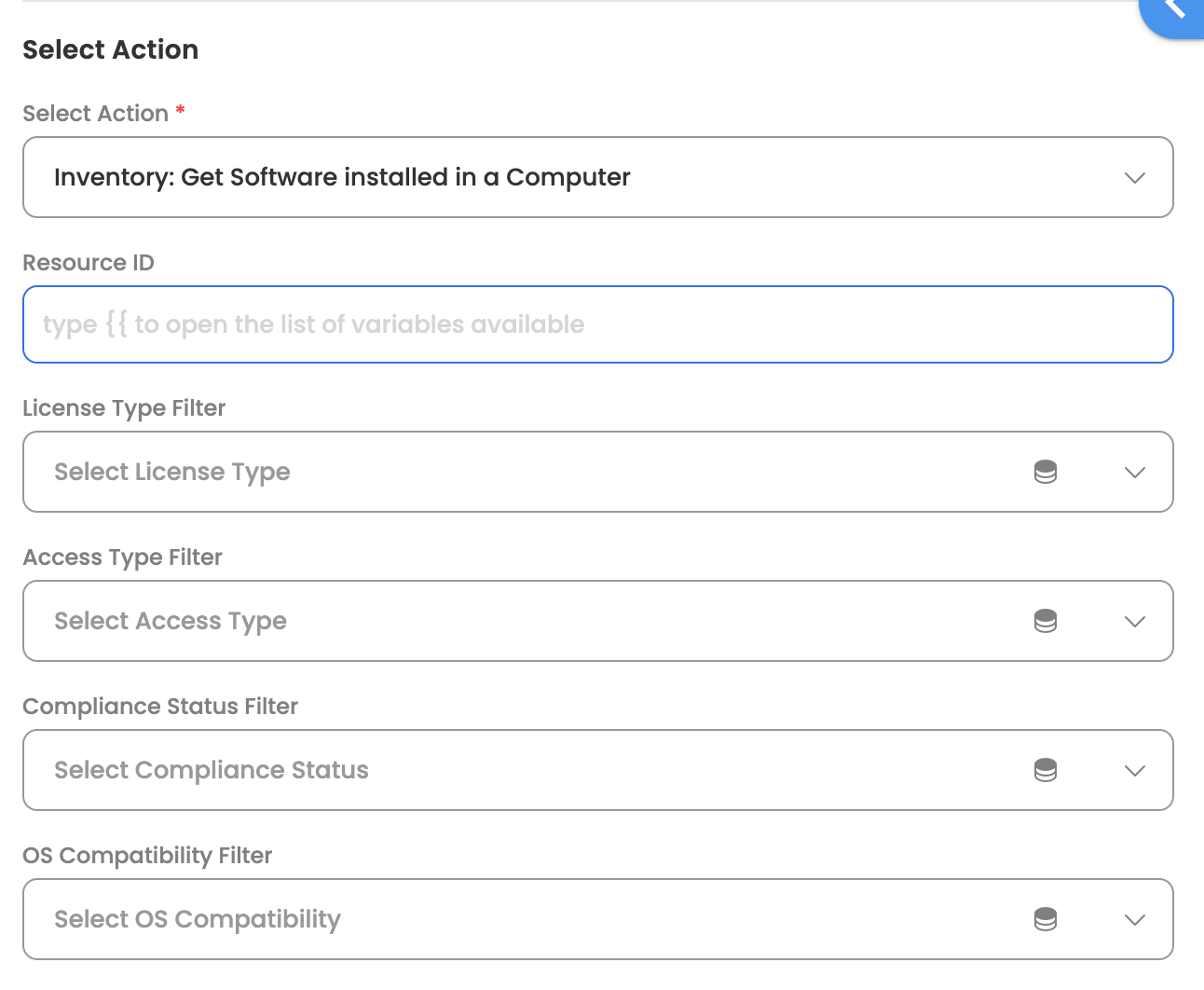Open the Select Action dropdown showing Inventory action
Screen dimensions: 1204x990
tap(559, 178)
